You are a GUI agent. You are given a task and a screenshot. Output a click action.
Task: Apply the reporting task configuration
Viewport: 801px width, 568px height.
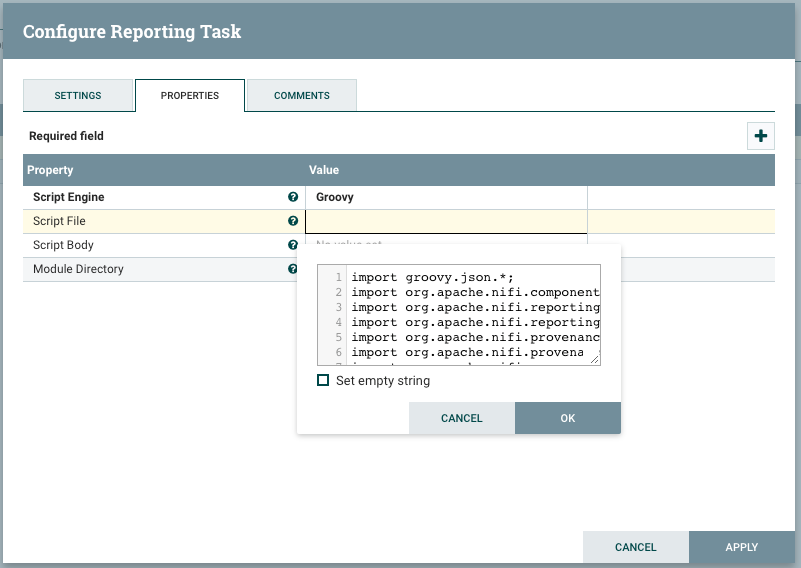pos(741,547)
